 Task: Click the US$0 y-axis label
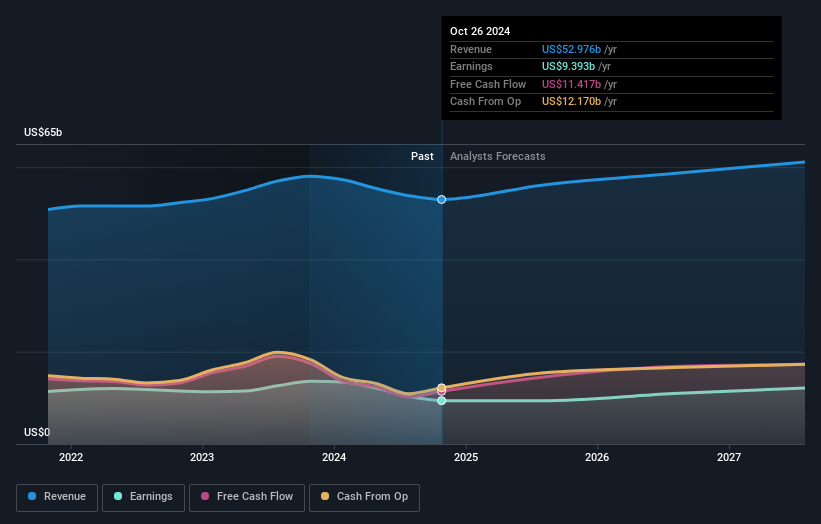tap(37, 432)
